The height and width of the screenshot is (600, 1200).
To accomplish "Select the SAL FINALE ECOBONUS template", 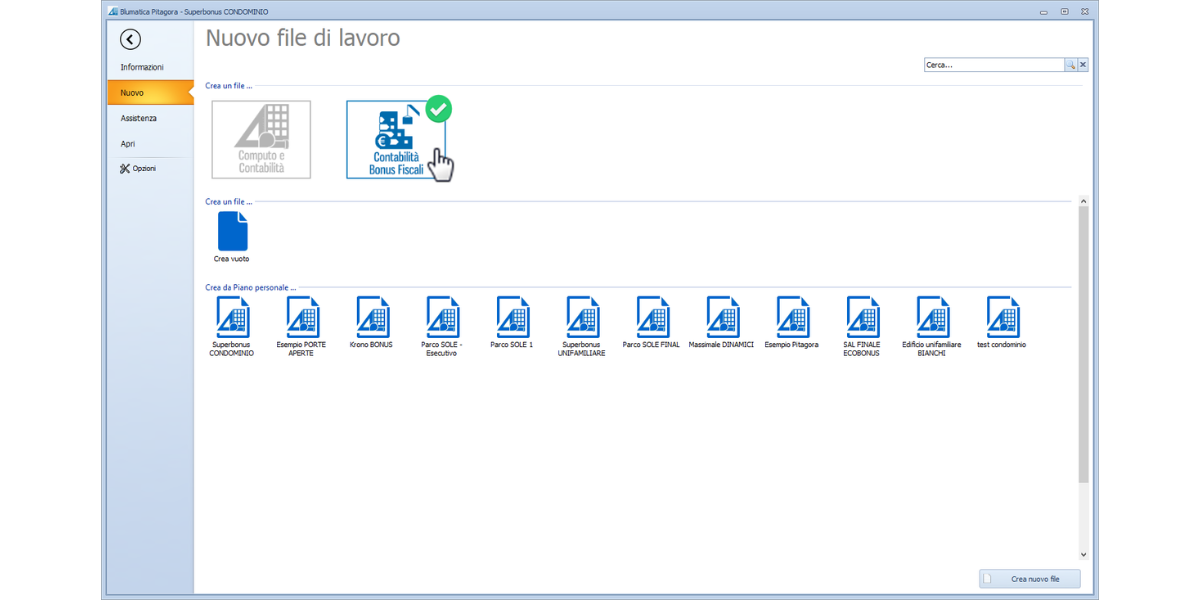I will [x=861, y=326].
